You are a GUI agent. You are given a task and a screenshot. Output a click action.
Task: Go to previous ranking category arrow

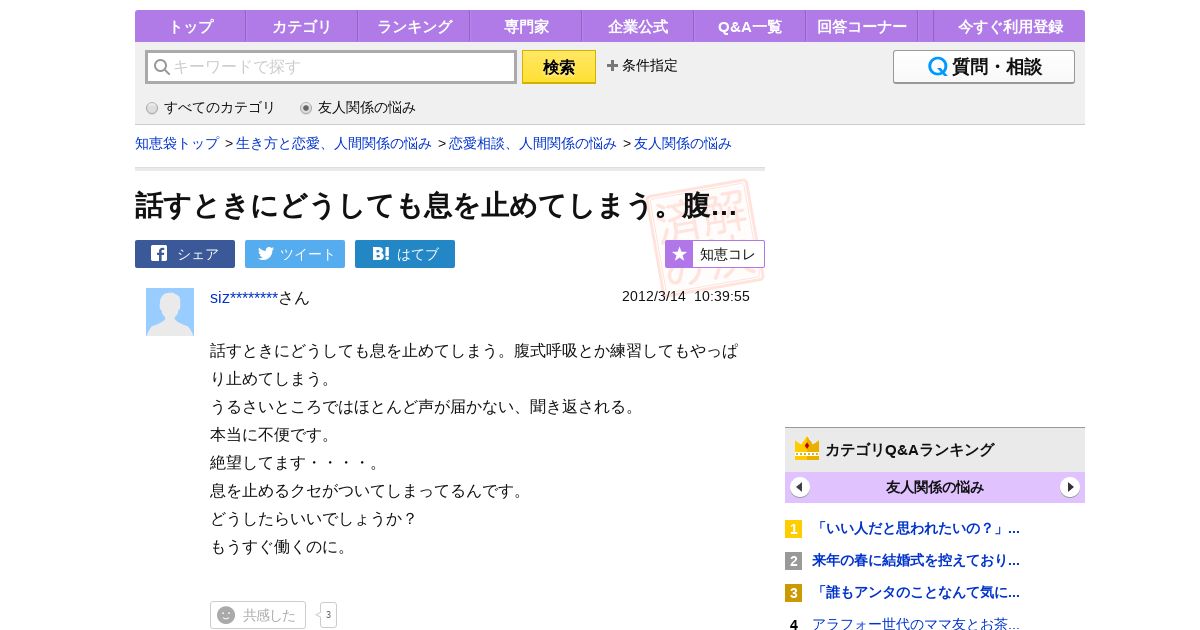coord(800,487)
